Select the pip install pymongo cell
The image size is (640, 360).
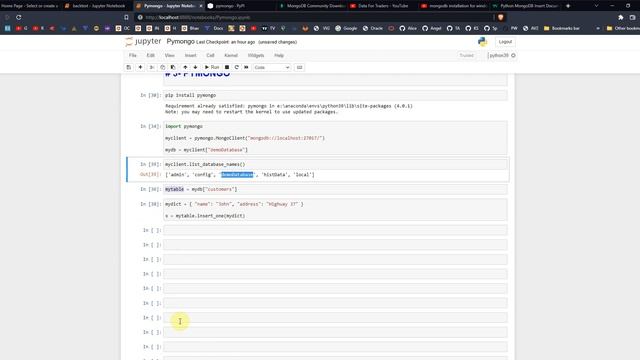335,95
